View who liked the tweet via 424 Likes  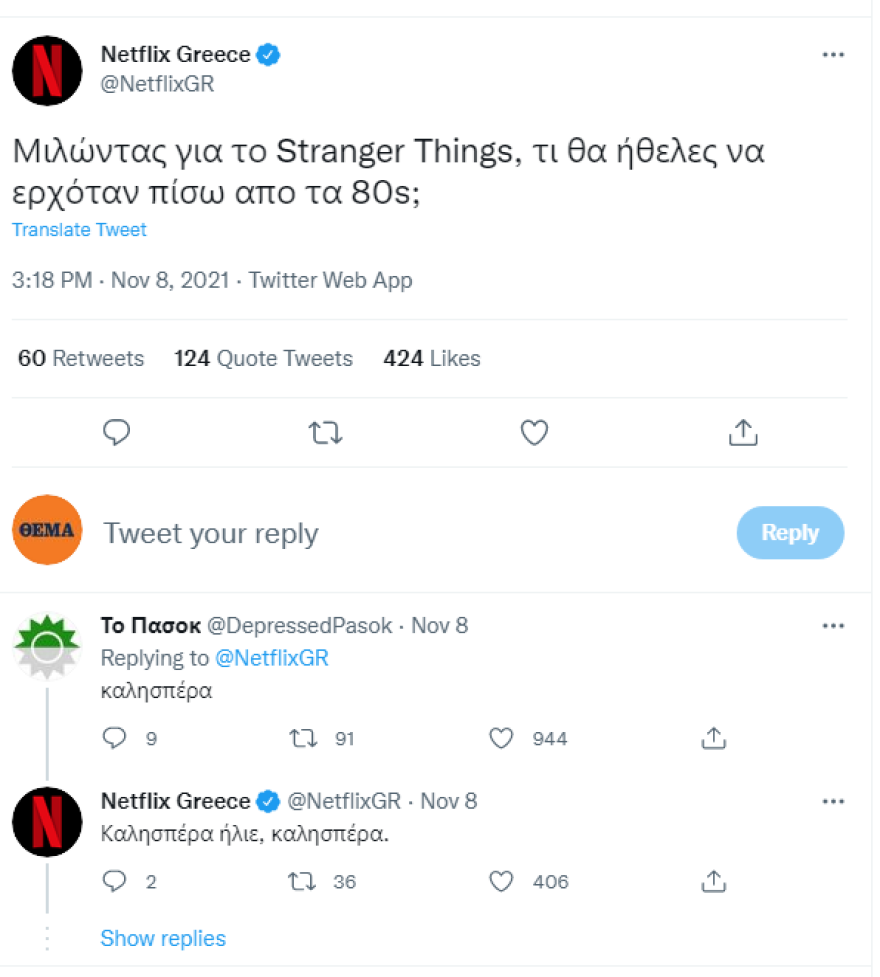[x=430, y=358]
